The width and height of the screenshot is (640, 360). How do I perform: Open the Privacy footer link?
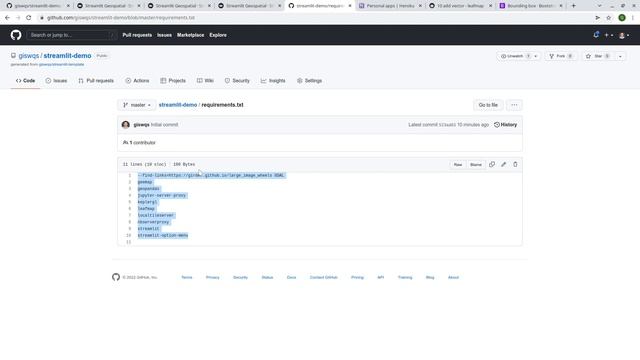[213, 278]
